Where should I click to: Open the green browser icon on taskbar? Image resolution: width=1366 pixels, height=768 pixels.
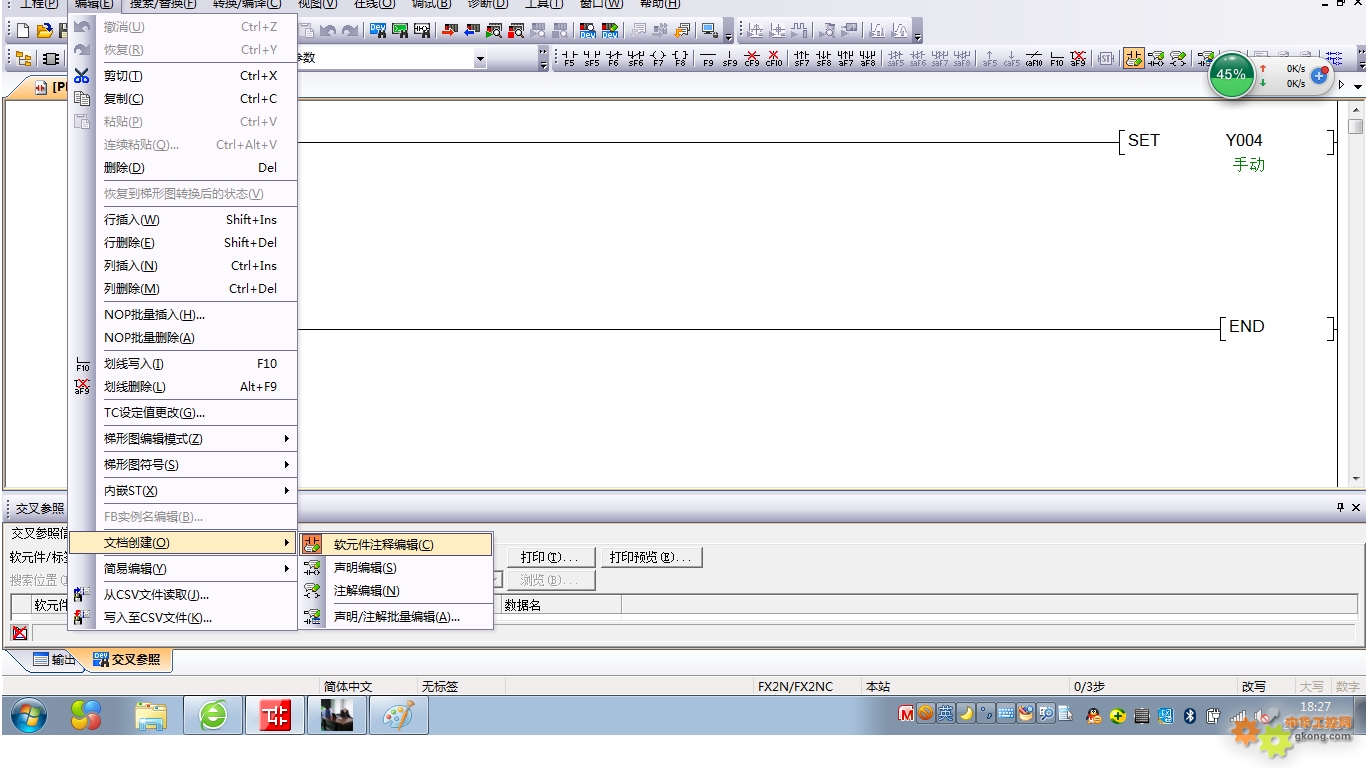pos(213,716)
